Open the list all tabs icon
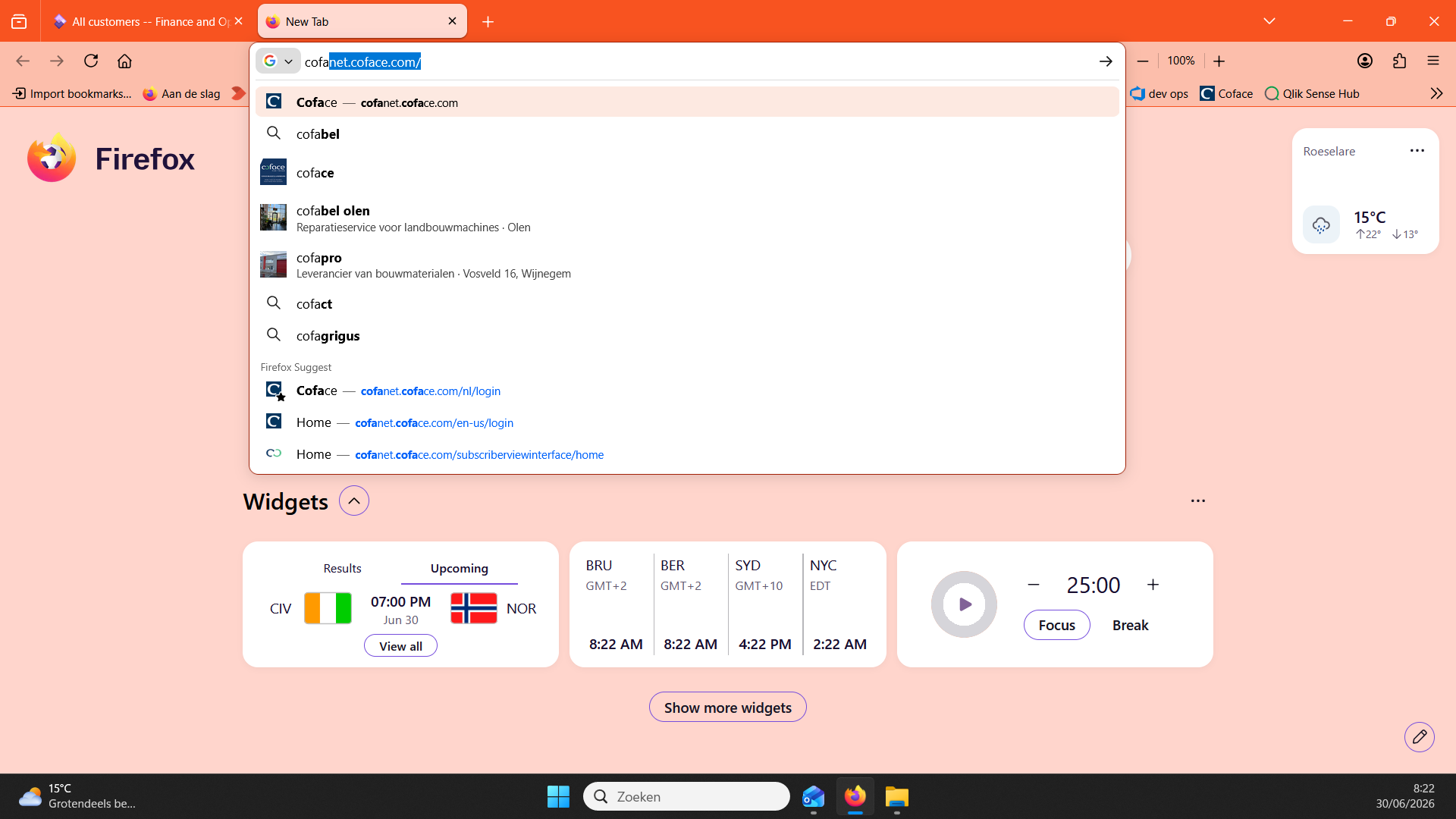The width and height of the screenshot is (1456, 819). (x=1269, y=21)
